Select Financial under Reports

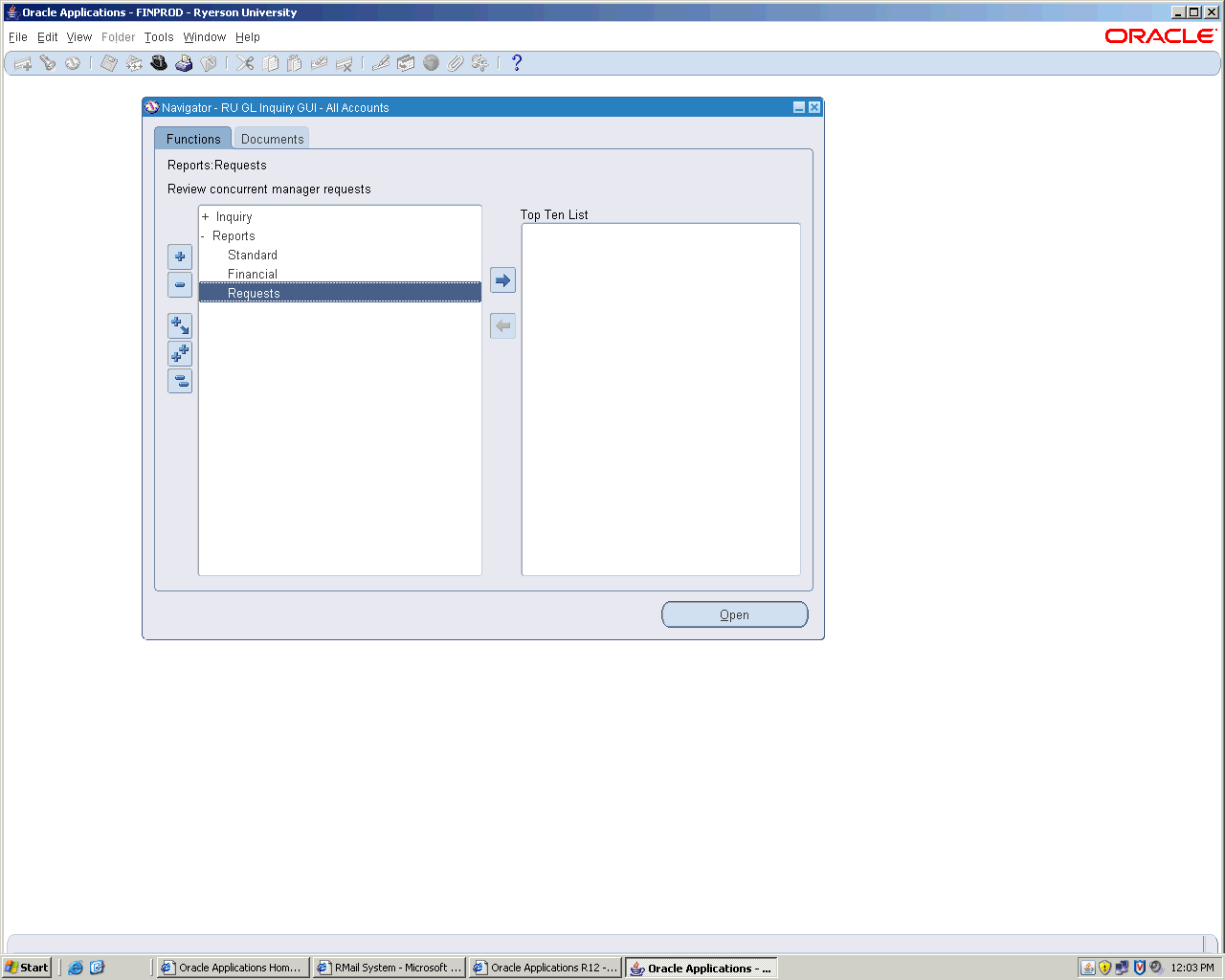[x=253, y=275]
